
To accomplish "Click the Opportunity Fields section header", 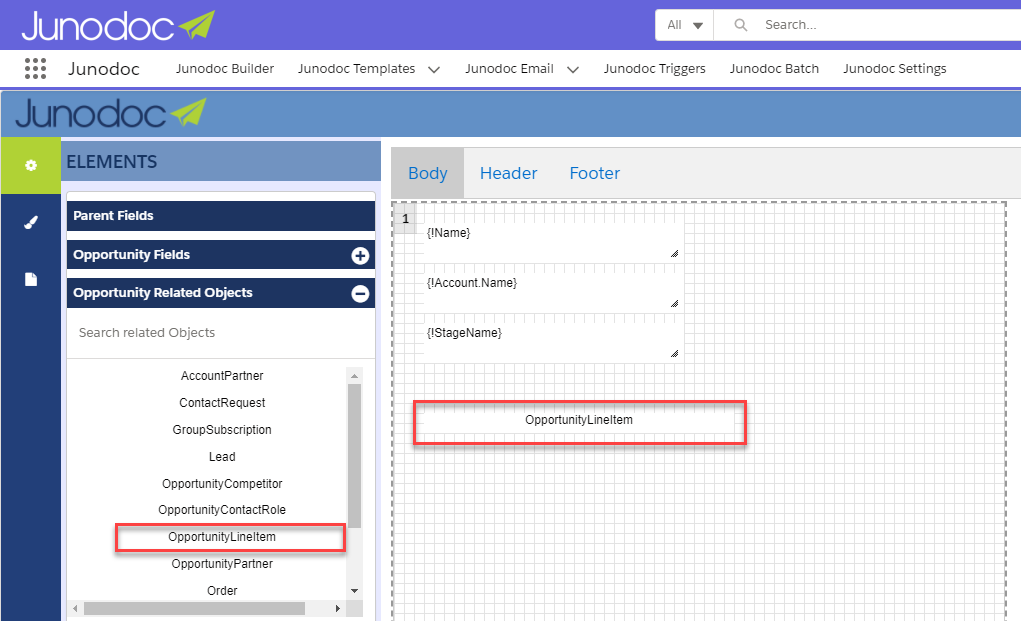I will tap(221, 255).
